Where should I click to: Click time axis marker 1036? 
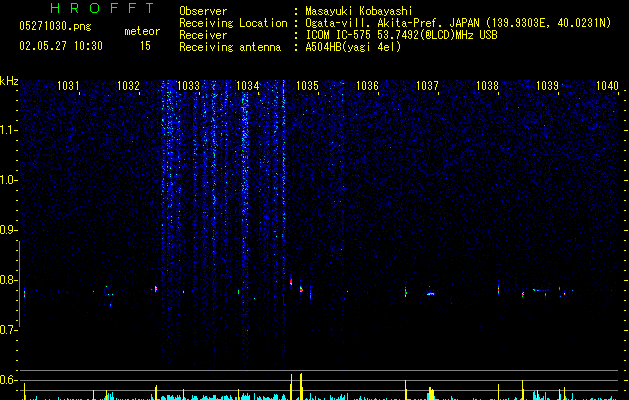pos(367,86)
